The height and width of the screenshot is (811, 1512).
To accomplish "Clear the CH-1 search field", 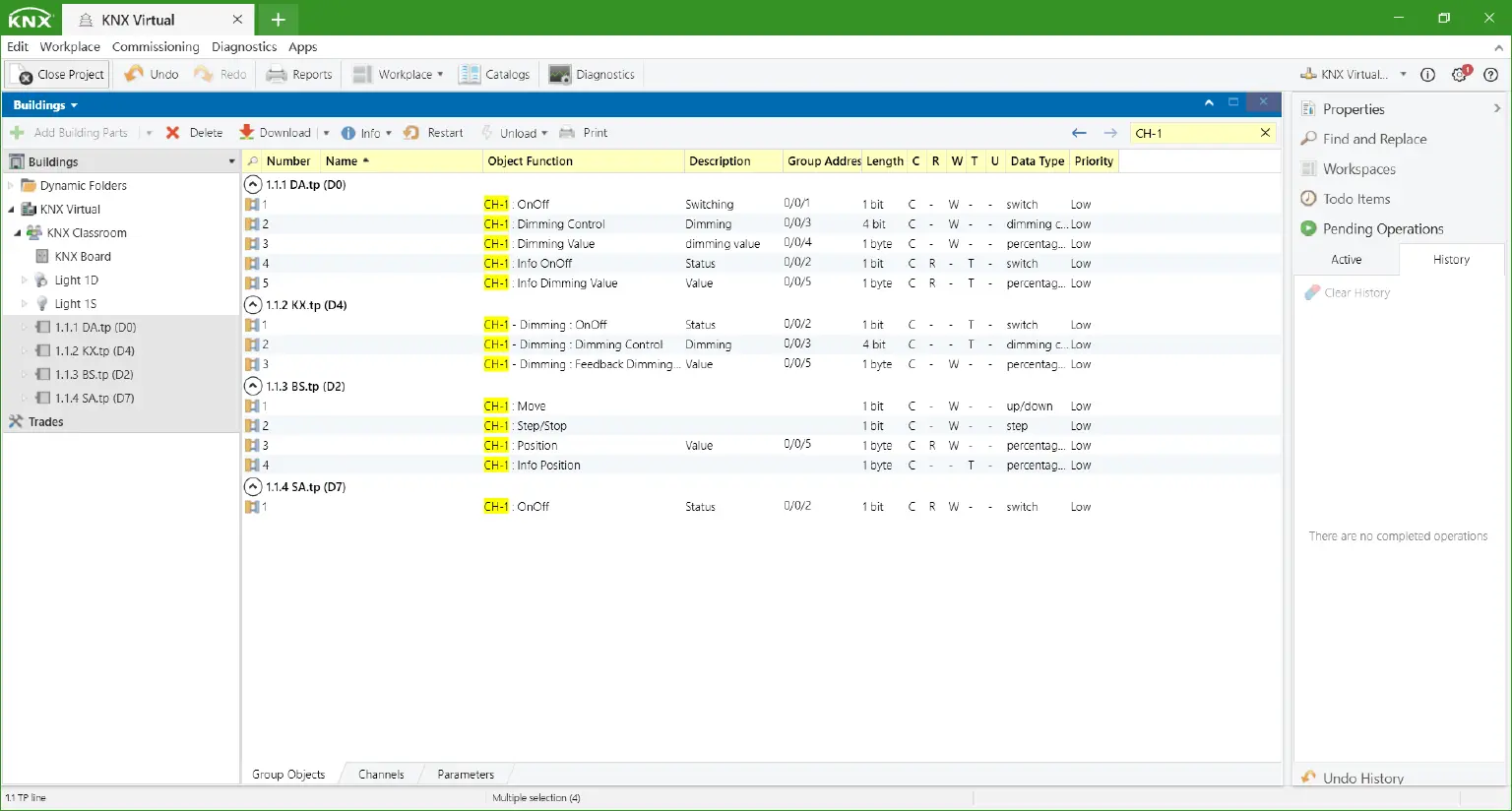I will [1266, 132].
